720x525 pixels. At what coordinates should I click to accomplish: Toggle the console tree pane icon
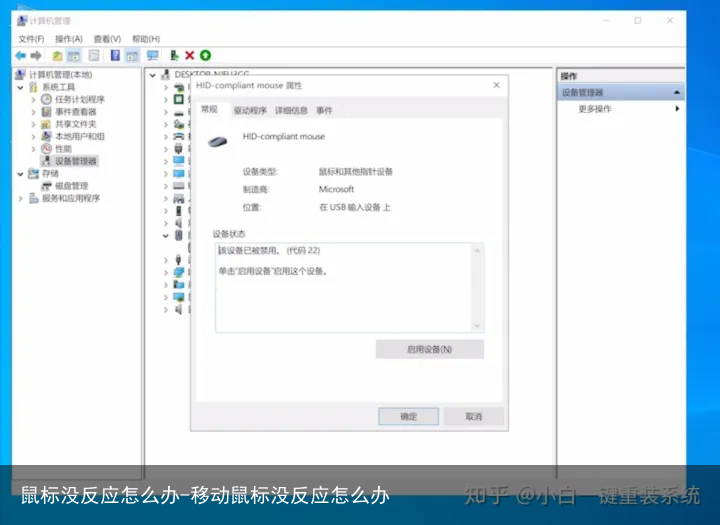73,56
